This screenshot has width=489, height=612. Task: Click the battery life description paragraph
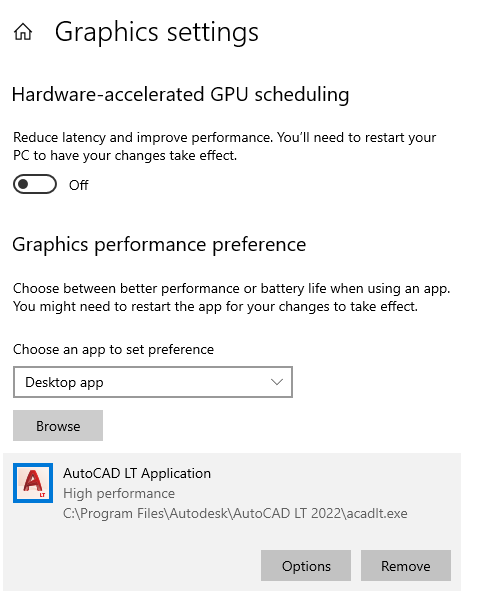click(231, 297)
